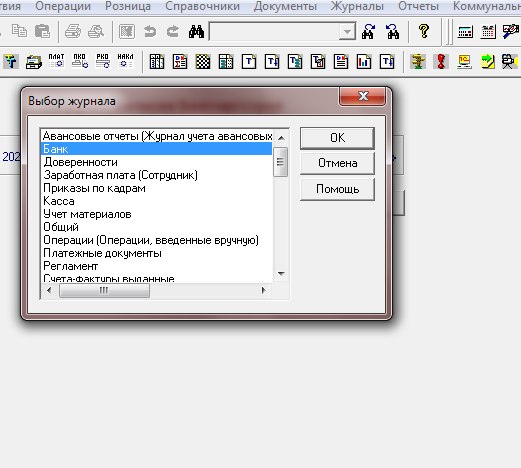Click the НАКЛ invoice icon
The image size is (521, 468).
click(125, 61)
